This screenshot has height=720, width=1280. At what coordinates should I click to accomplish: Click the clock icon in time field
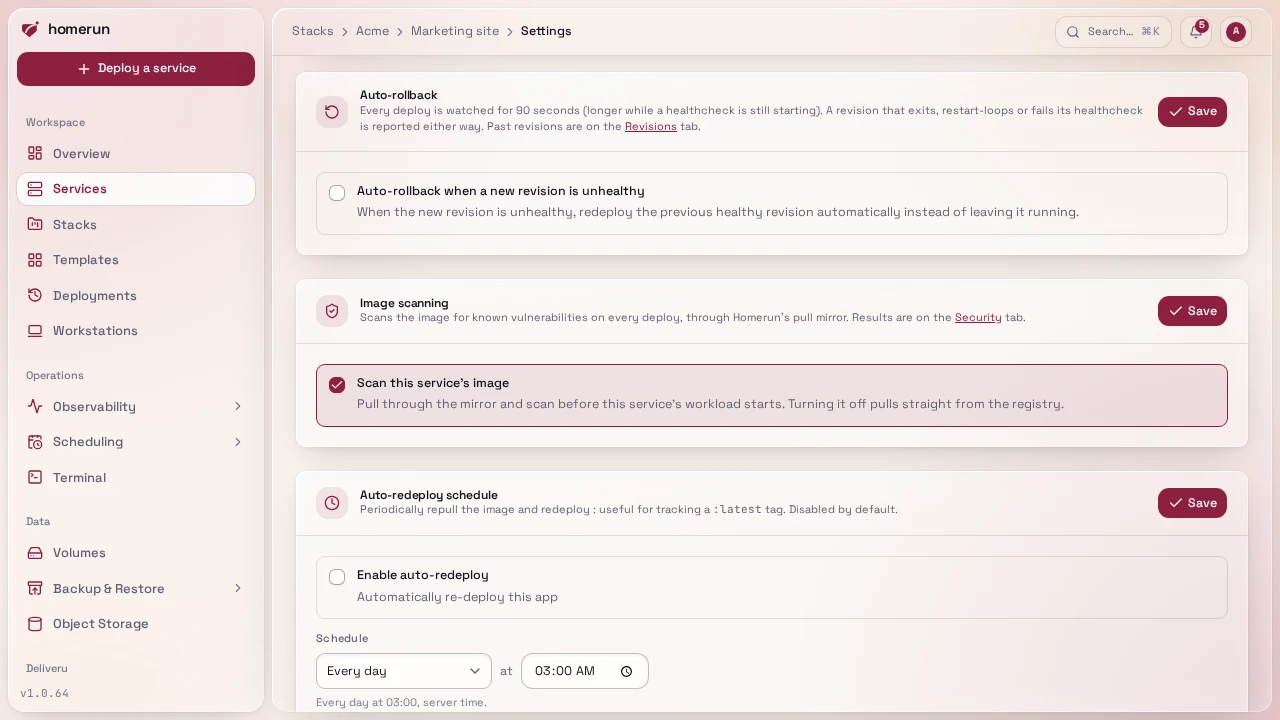click(x=627, y=671)
